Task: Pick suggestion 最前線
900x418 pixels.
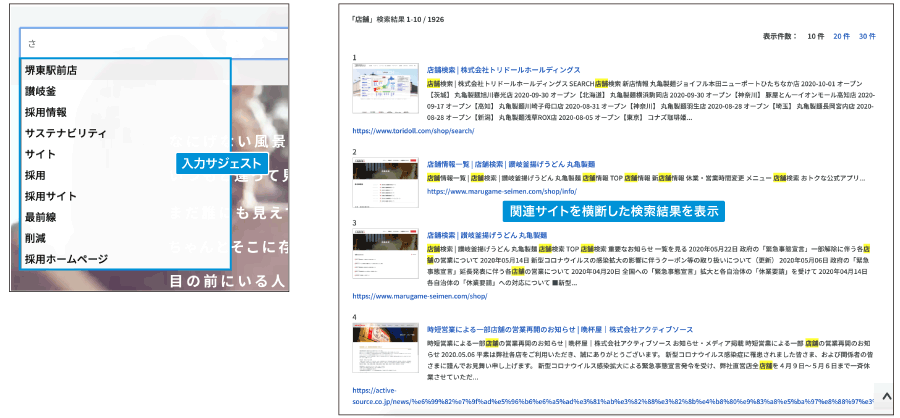Action: tap(125, 217)
